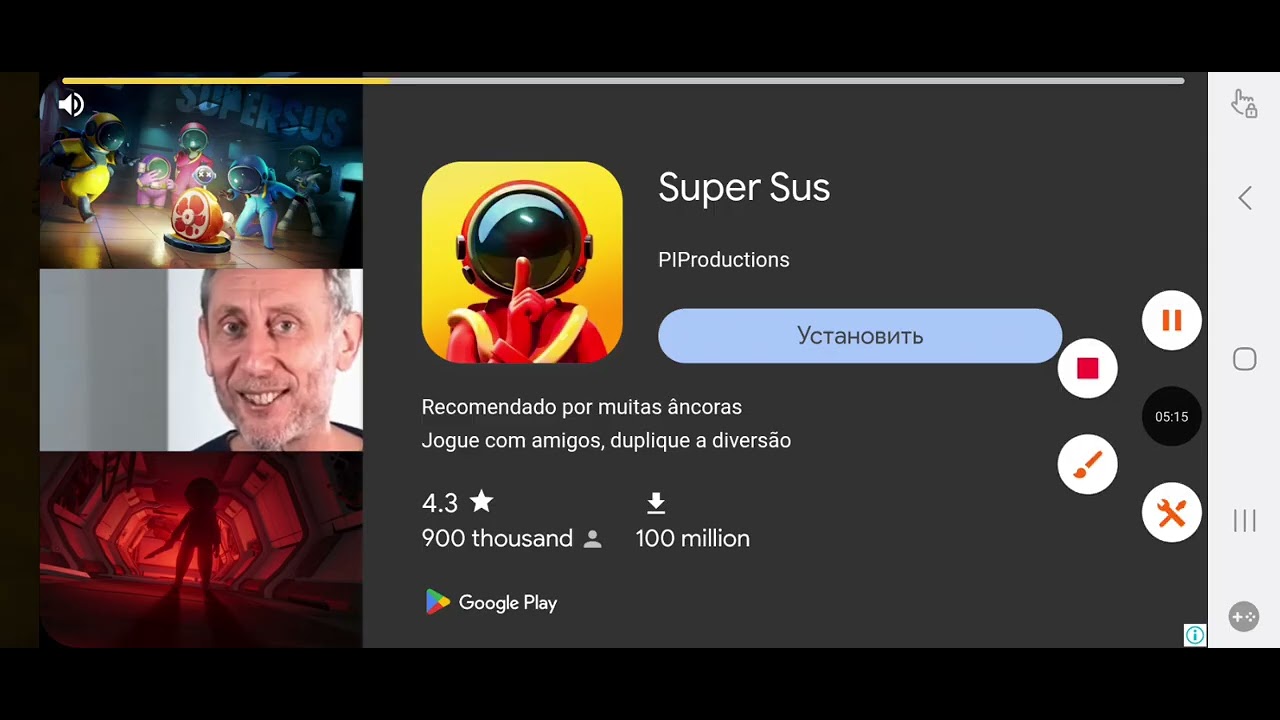Click the Google Play logo
The height and width of the screenshot is (720, 1280).
pyautogui.click(x=491, y=602)
